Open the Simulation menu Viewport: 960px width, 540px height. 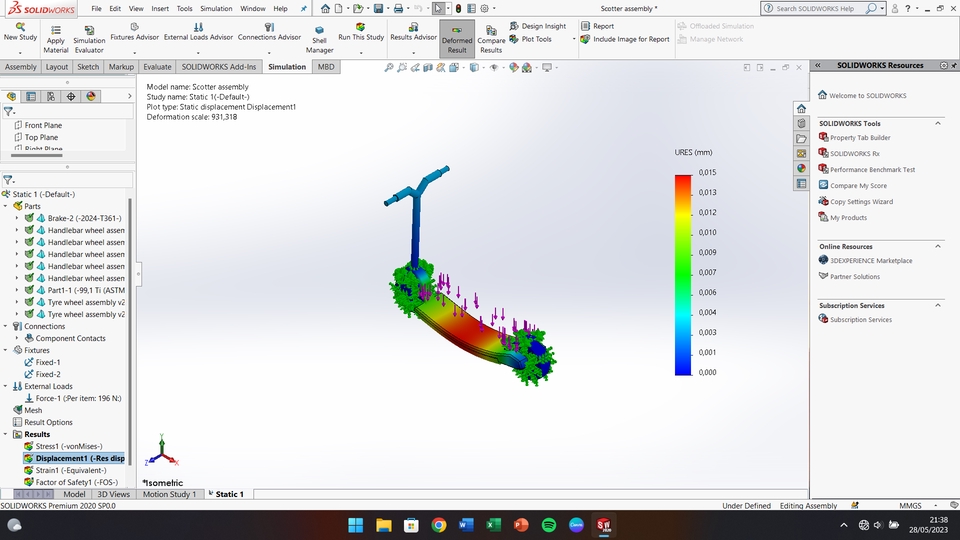216,9
